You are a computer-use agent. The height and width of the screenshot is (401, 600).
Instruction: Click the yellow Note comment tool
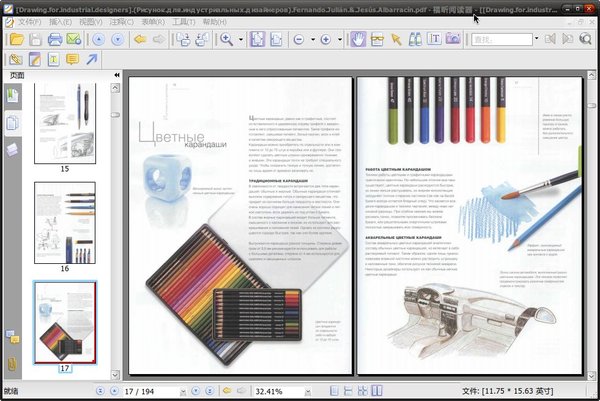71,60
